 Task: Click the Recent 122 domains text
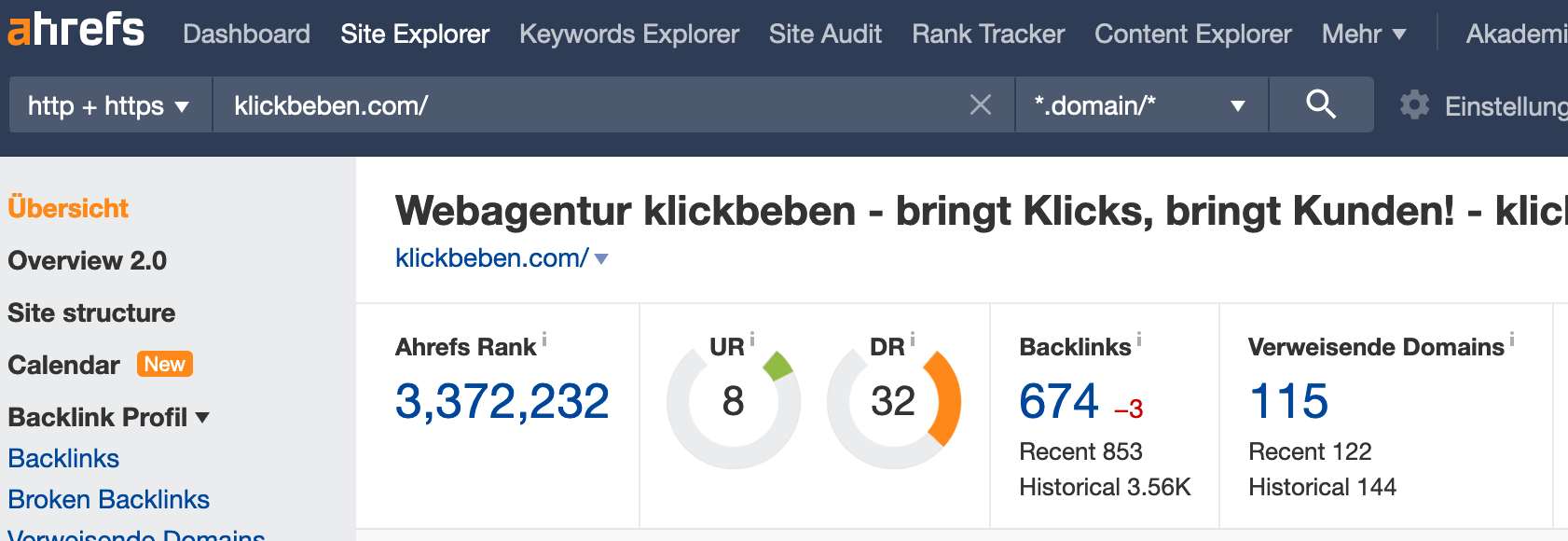pos(1310,451)
